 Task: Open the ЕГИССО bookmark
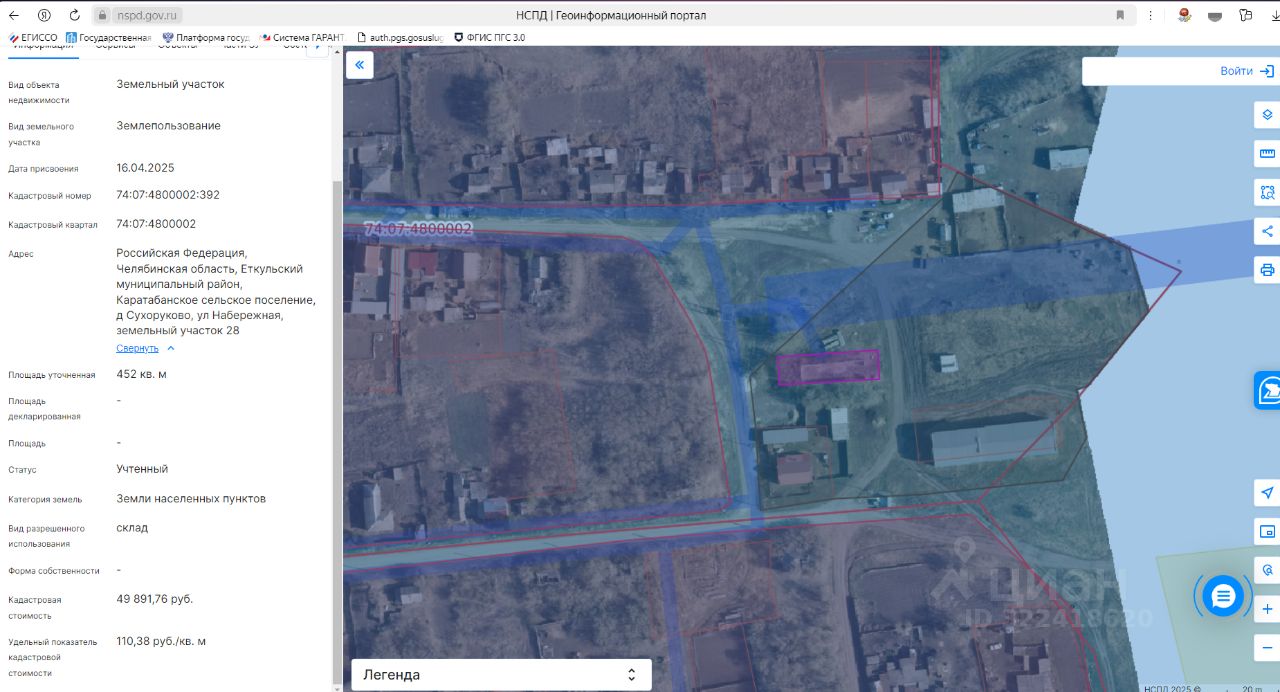33,37
